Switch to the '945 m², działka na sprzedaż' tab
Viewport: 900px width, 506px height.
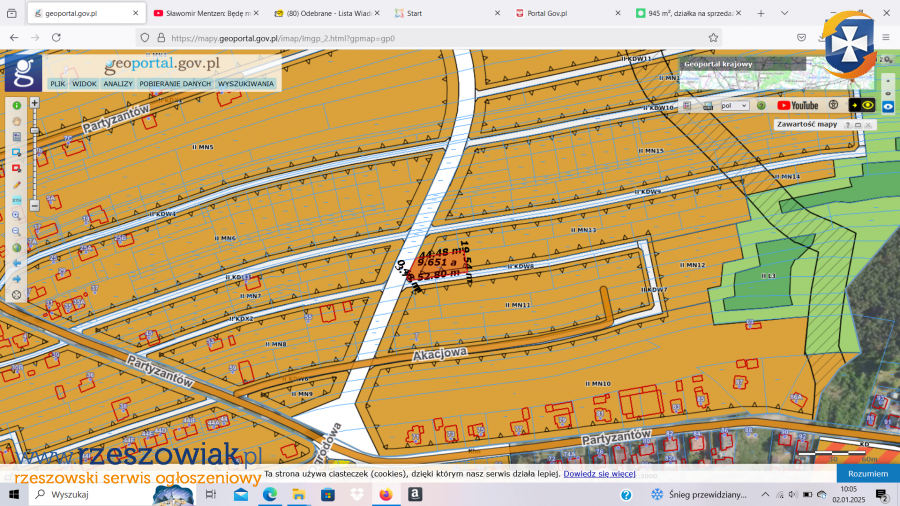point(688,13)
